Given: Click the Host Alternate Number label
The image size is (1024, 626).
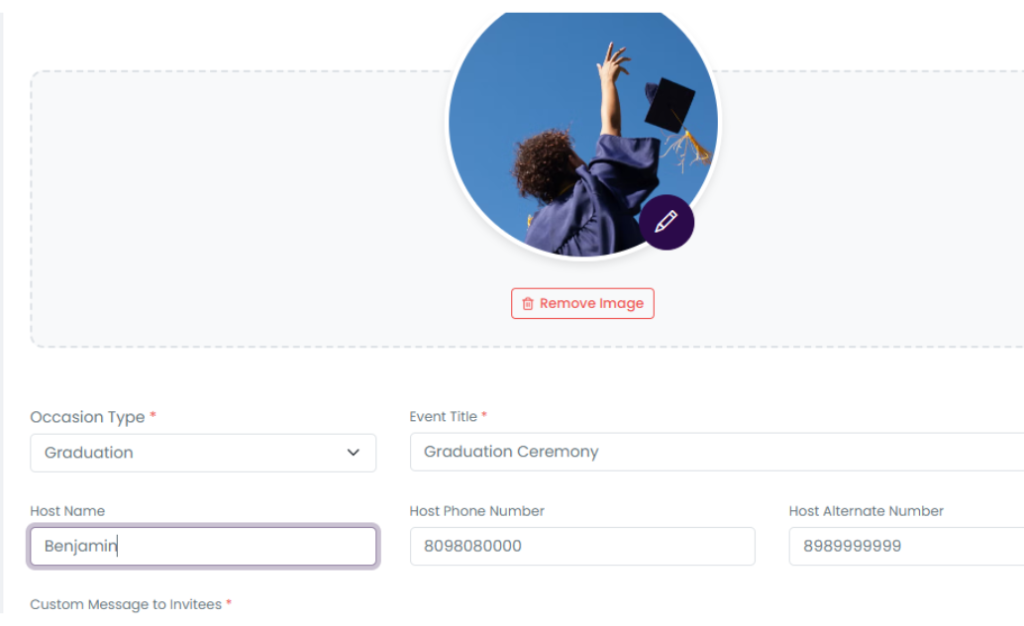Looking at the screenshot, I should 866,511.
